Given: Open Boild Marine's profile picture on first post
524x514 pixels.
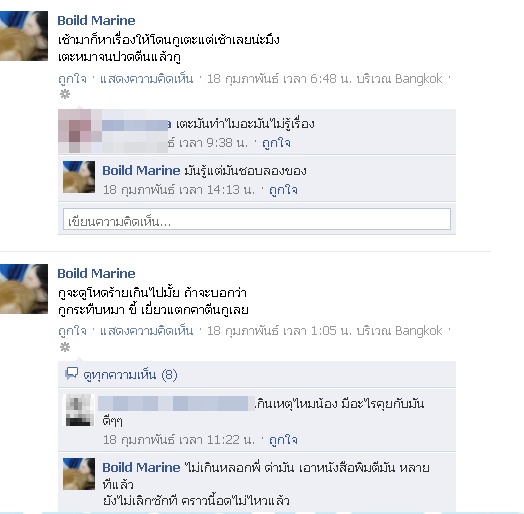Looking at the screenshot, I should (24, 36).
